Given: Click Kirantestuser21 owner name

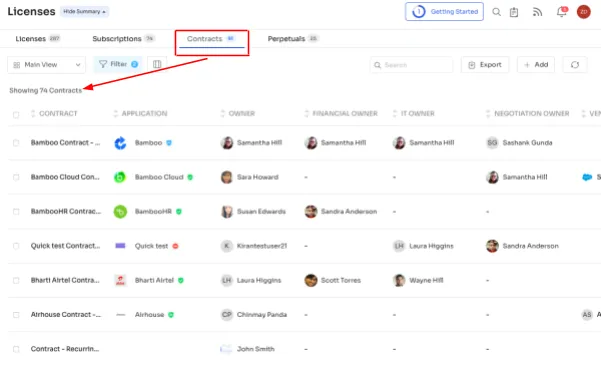Looking at the screenshot, I should pyautogui.click(x=262, y=246).
